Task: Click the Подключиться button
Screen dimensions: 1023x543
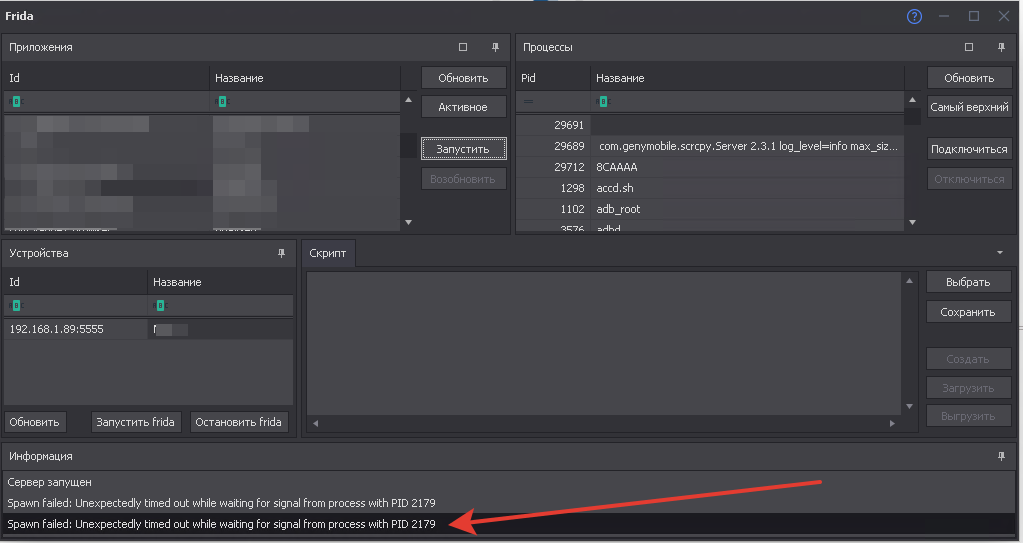Action: (x=968, y=149)
